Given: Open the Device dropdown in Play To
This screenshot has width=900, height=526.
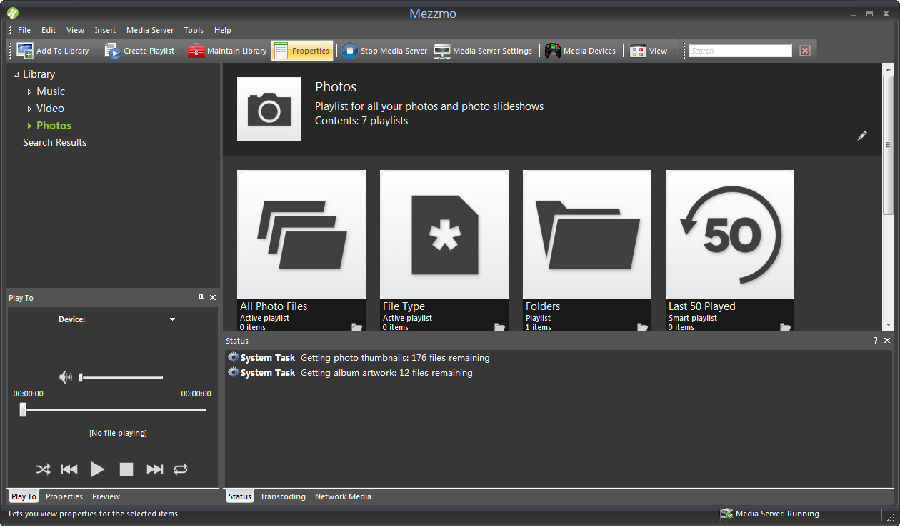Looking at the screenshot, I should pos(172,320).
